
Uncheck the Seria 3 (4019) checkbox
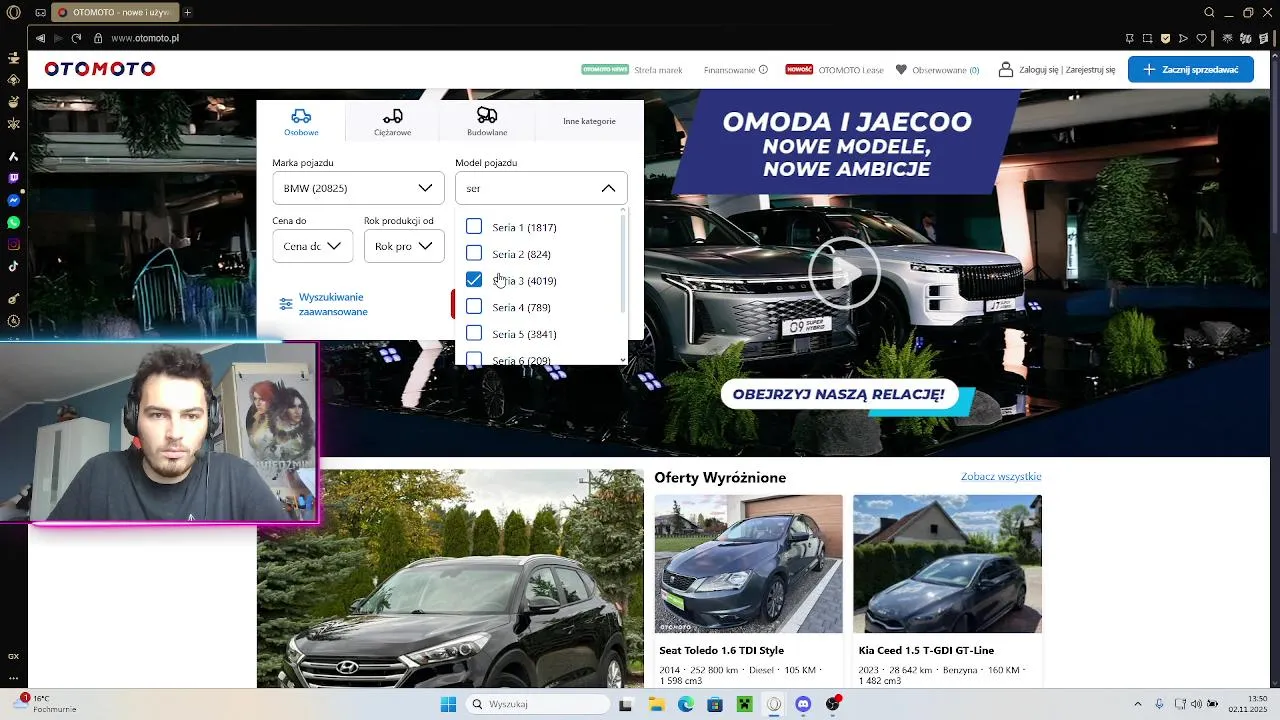pos(474,280)
